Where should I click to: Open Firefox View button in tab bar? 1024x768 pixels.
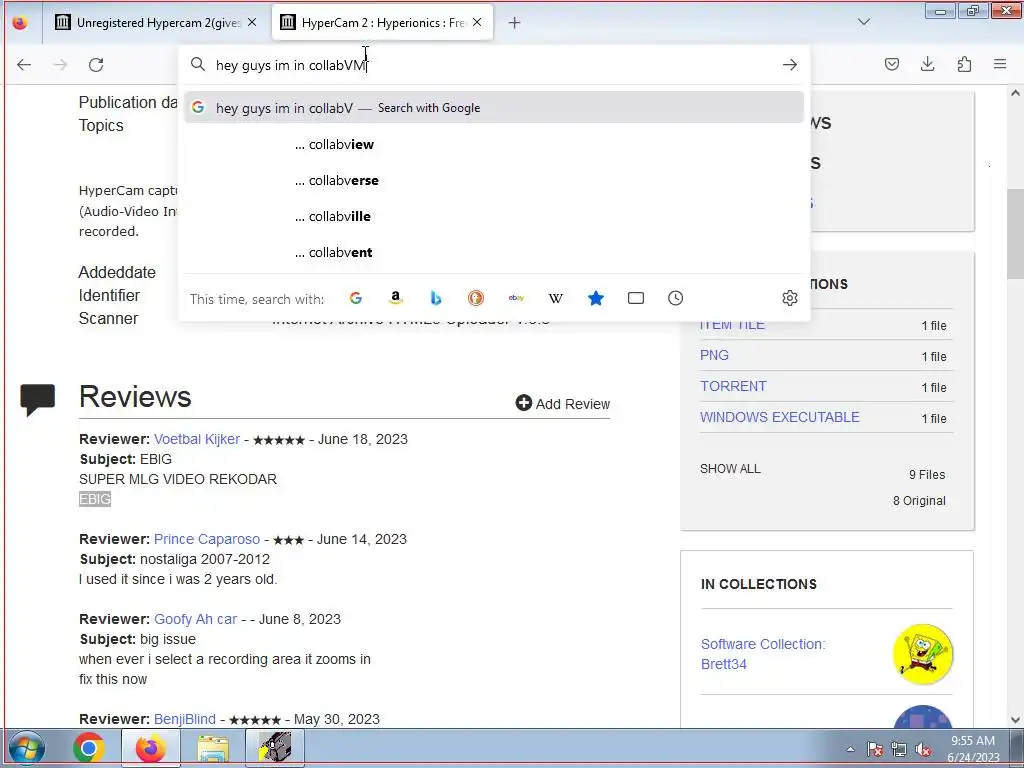point(20,22)
